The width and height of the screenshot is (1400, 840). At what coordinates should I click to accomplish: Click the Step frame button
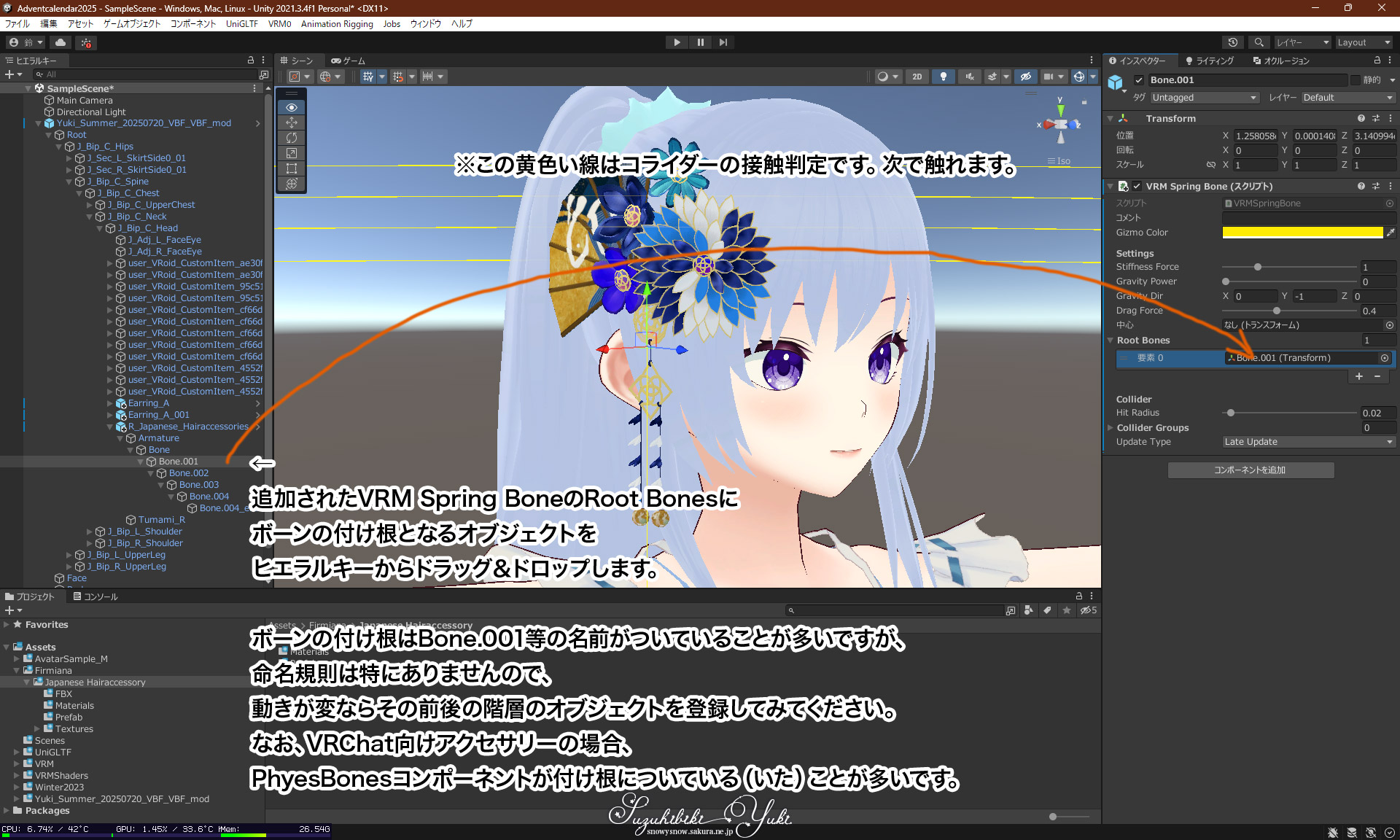click(x=723, y=42)
